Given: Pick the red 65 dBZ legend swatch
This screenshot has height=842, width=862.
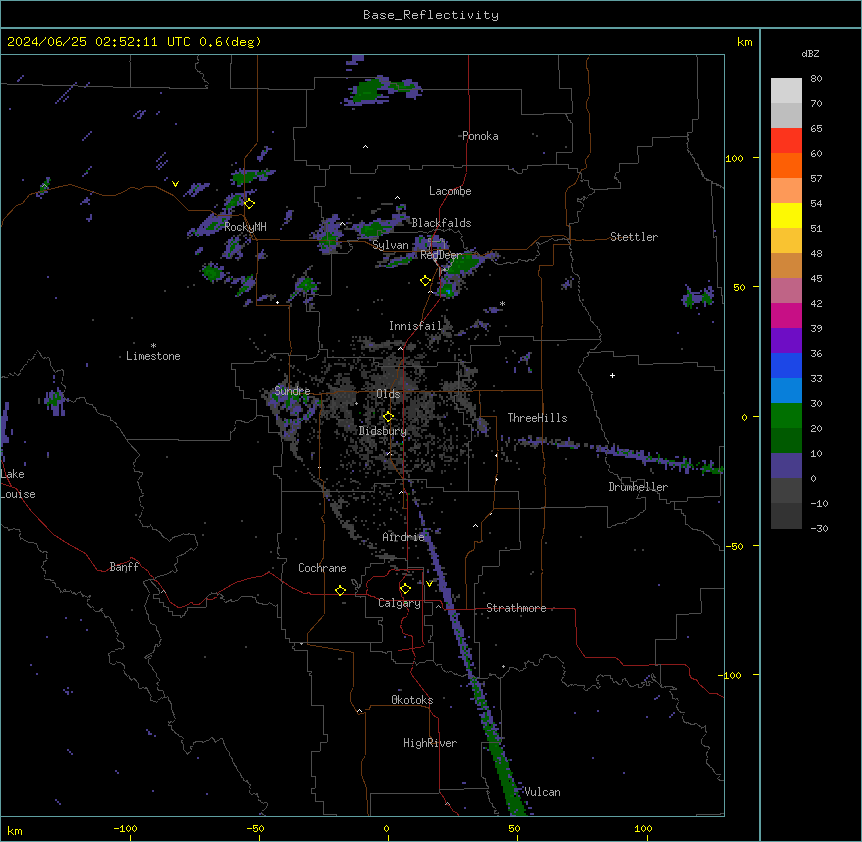Looking at the screenshot, I should coord(786,140).
